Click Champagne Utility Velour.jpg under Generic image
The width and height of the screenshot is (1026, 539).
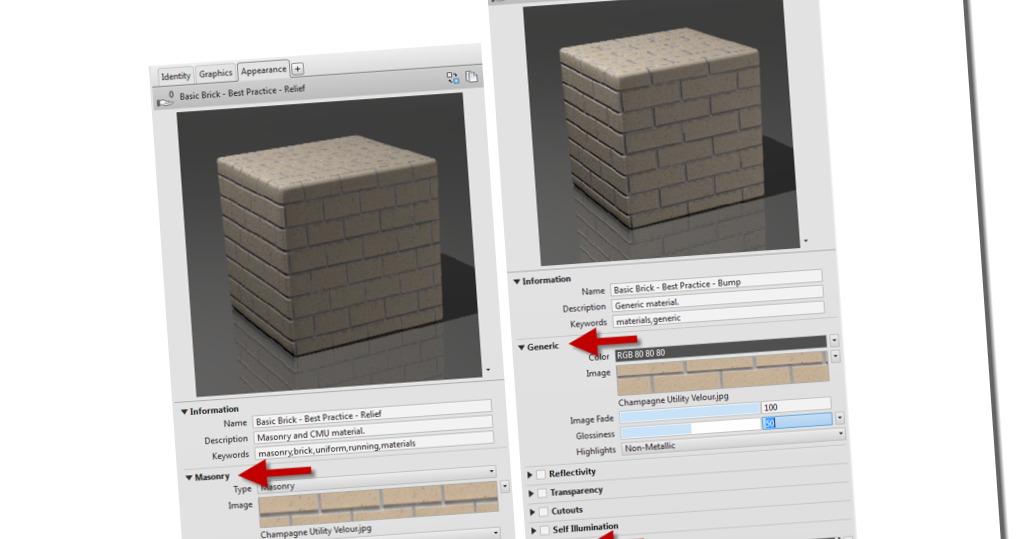673,398
